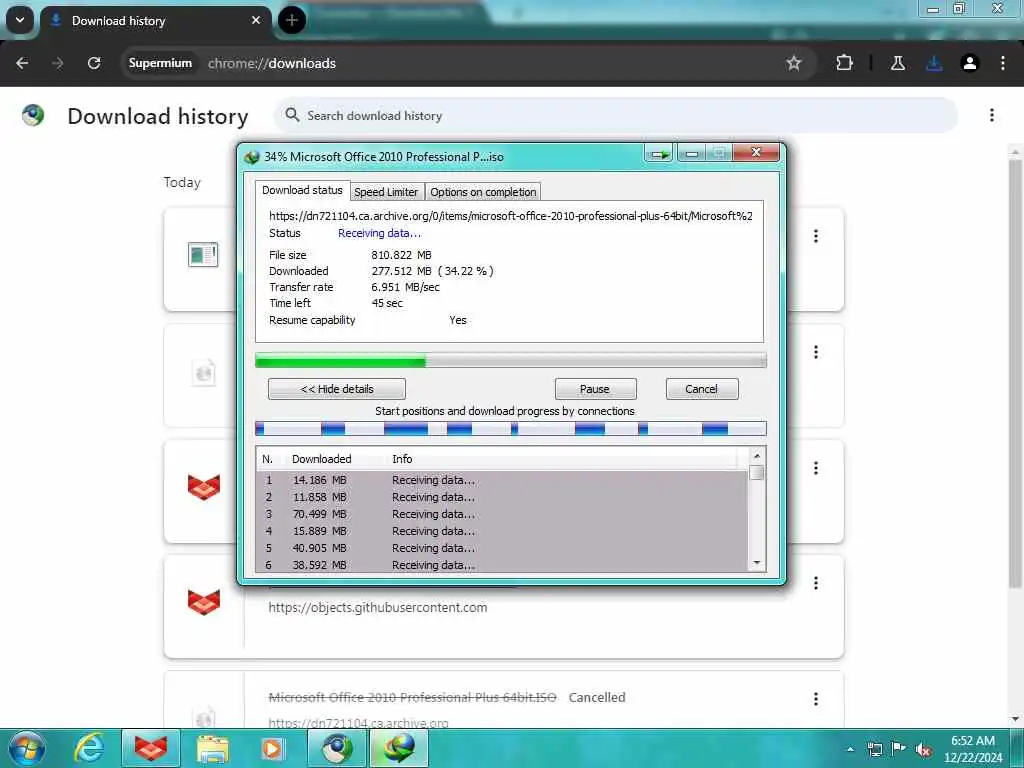
Task: Pause the IDM download
Action: [x=595, y=389]
